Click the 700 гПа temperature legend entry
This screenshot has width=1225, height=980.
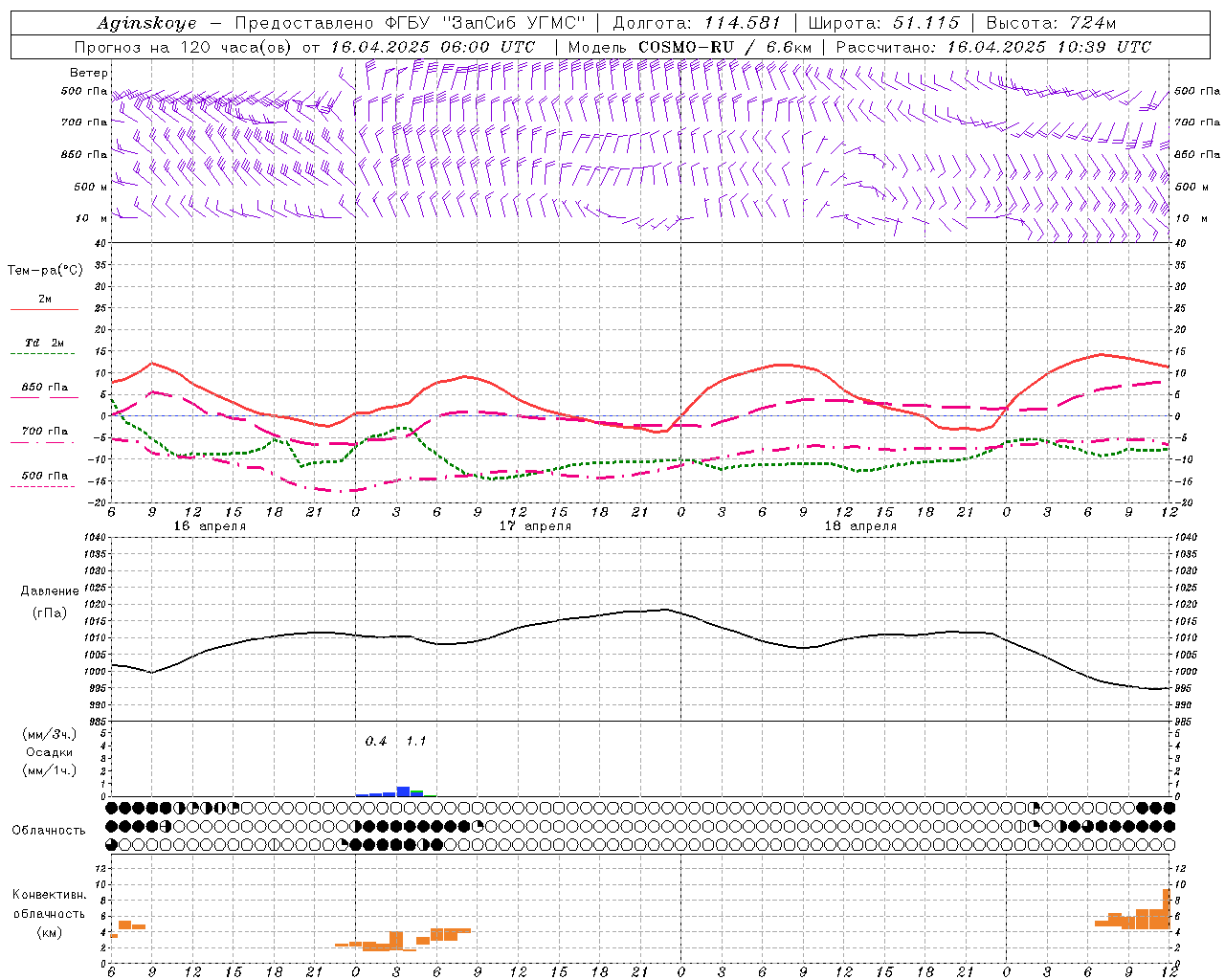pos(45,431)
